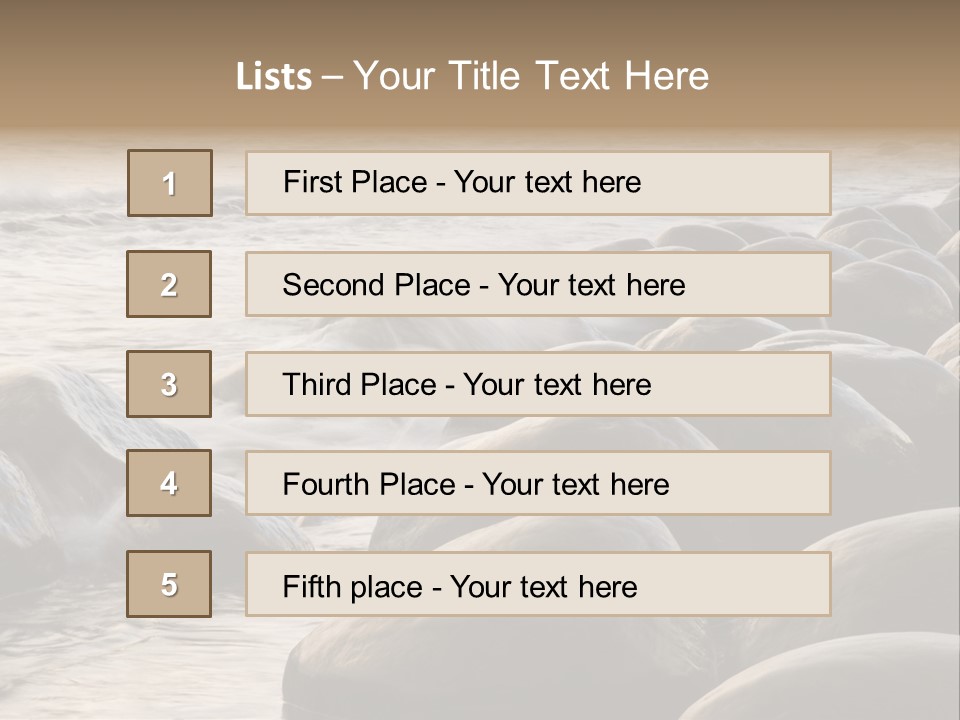Click the number 5 box
This screenshot has height=720, width=960.
click(x=170, y=584)
